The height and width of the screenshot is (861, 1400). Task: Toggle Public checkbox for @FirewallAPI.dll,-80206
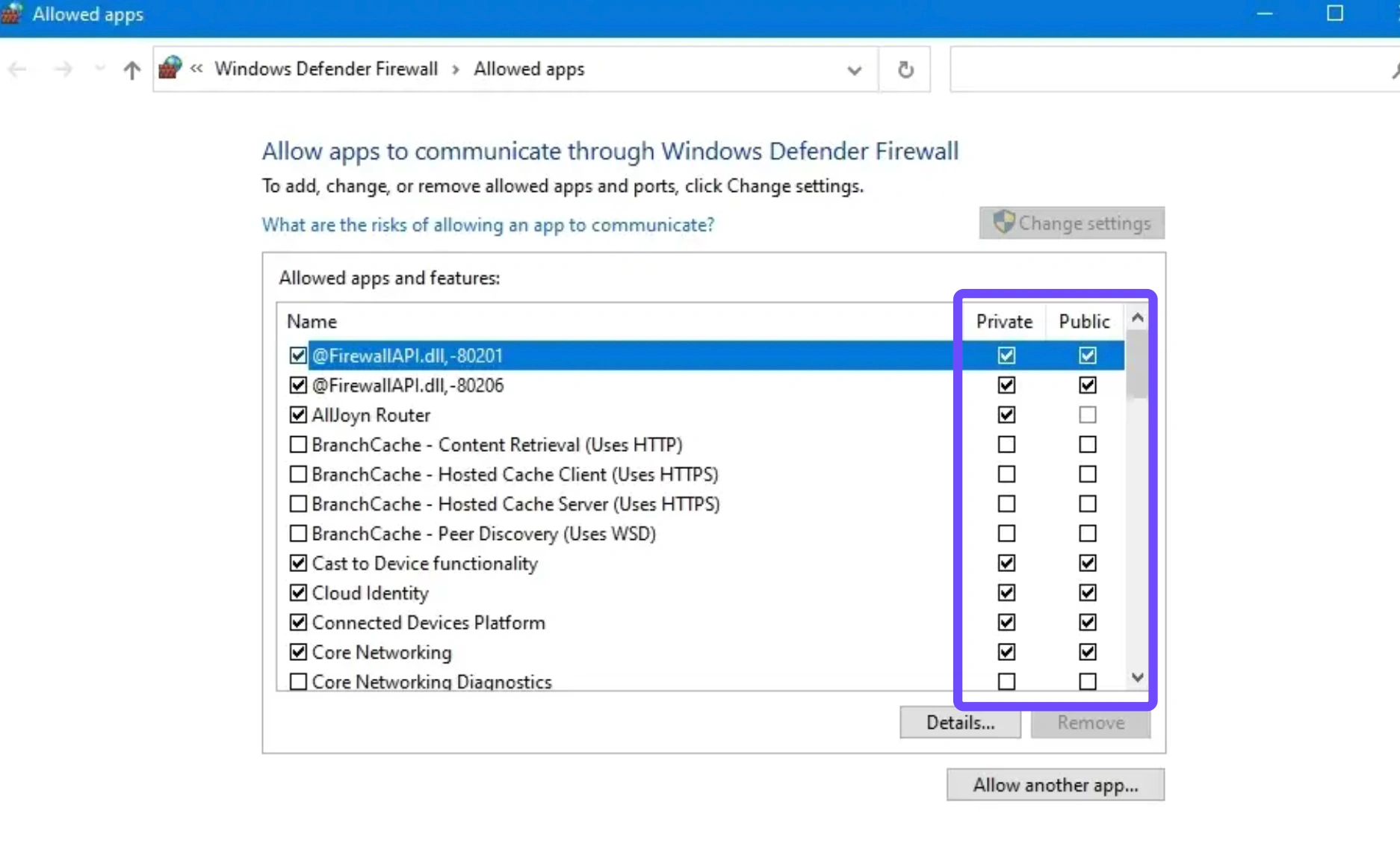coord(1088,385)
